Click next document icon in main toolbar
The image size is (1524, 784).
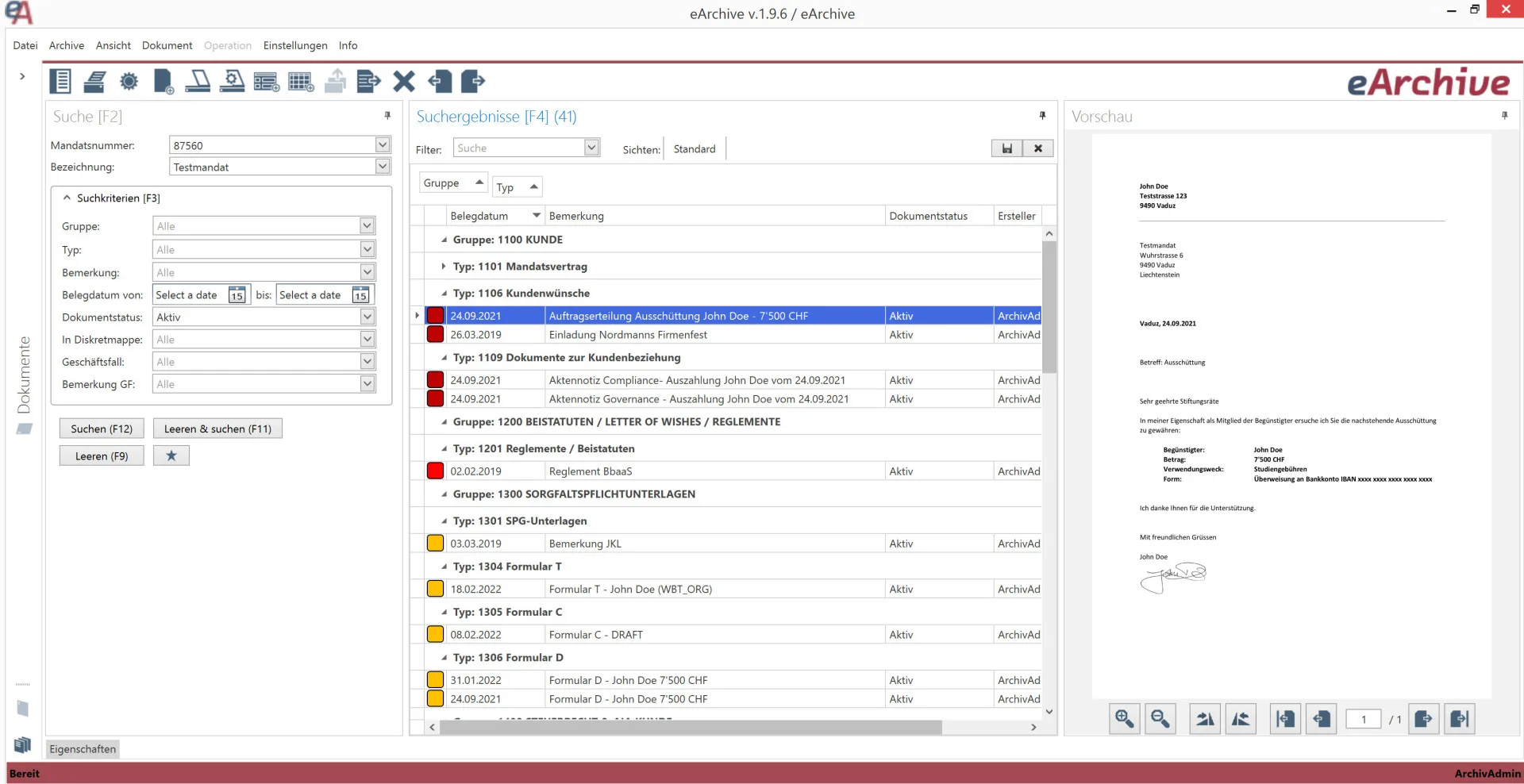pos(473,81)
